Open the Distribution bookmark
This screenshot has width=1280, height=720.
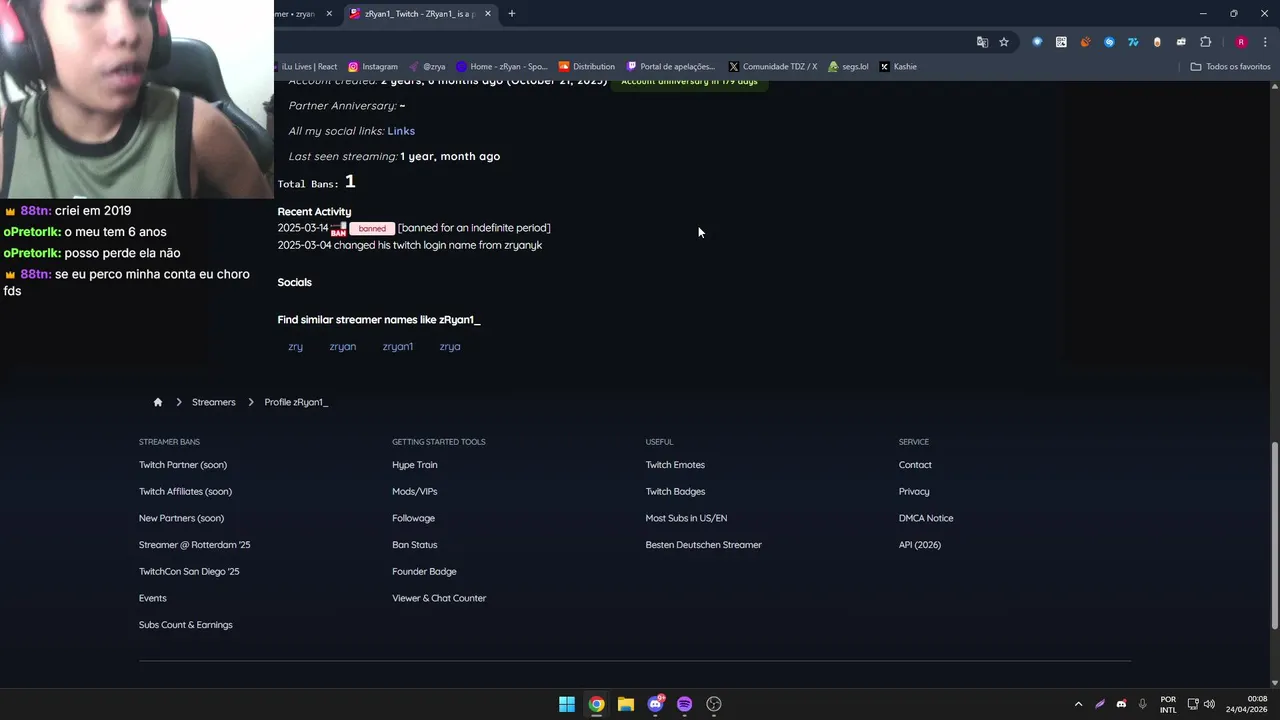(587, 67)
